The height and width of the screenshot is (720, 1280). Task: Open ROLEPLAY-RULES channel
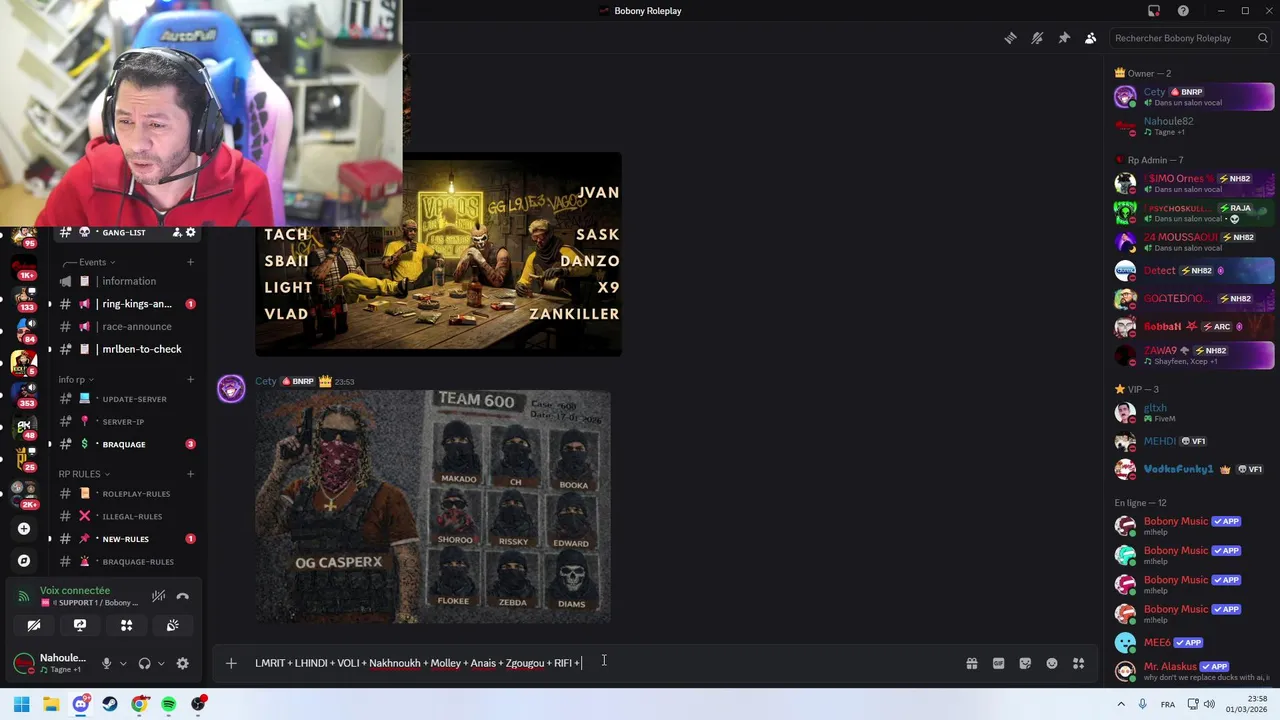(126, 493)
